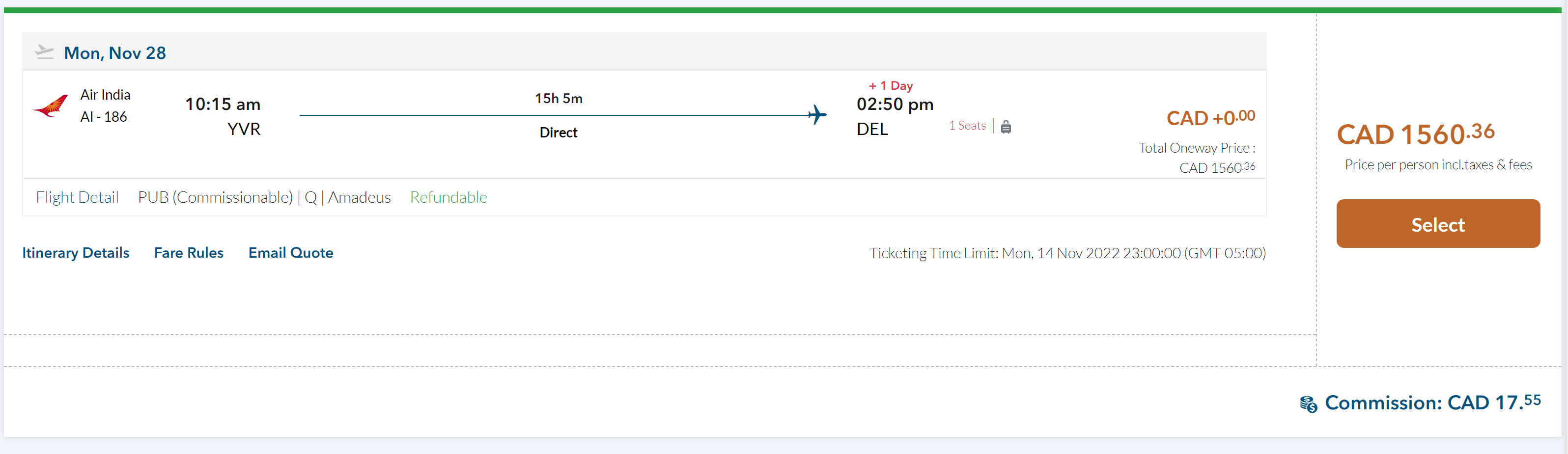This screenshot has height=454, width=1568.
Task: Click the Air India airline logo
Action: tap(50, 107)
